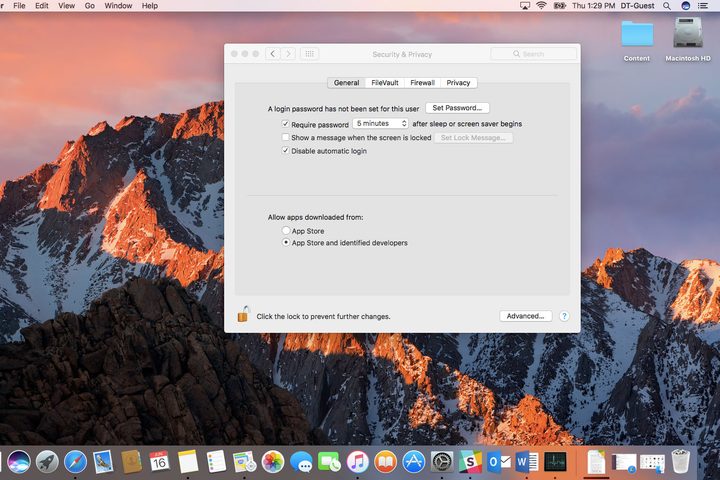The height and width of the screenshot is (480, 720).
Task: Open iBooks orange icon in dock
Action: 386,462
